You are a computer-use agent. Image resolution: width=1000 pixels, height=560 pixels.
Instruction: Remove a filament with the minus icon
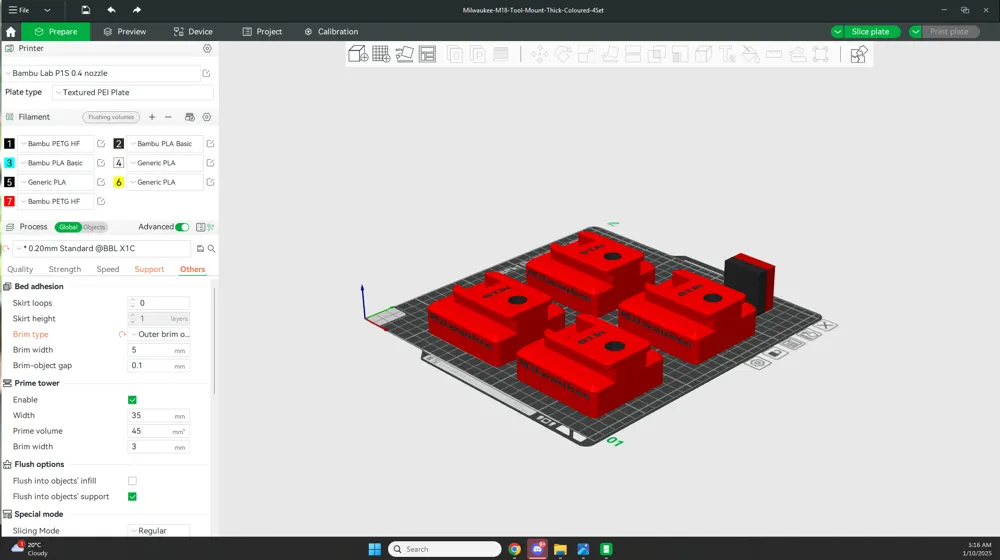click(x=168, y=117)
